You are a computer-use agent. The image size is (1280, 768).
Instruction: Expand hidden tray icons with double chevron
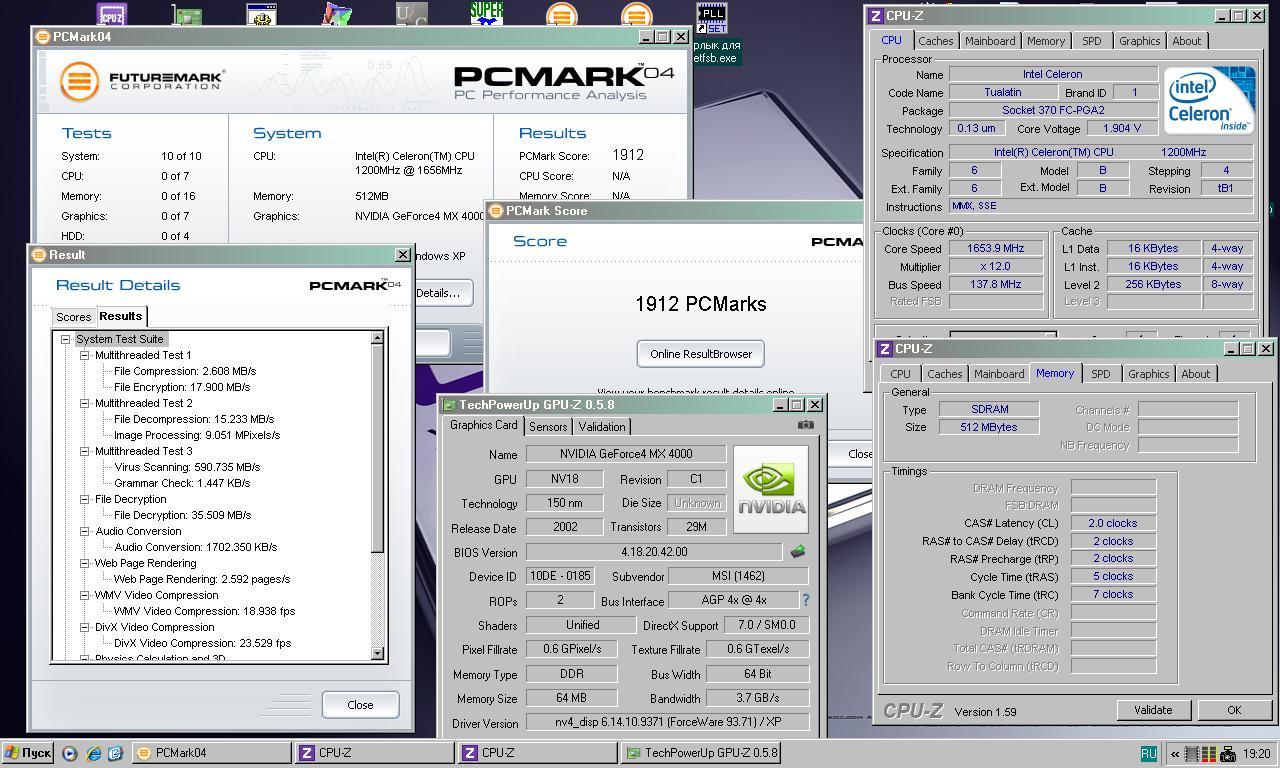tap(1175, 754)
